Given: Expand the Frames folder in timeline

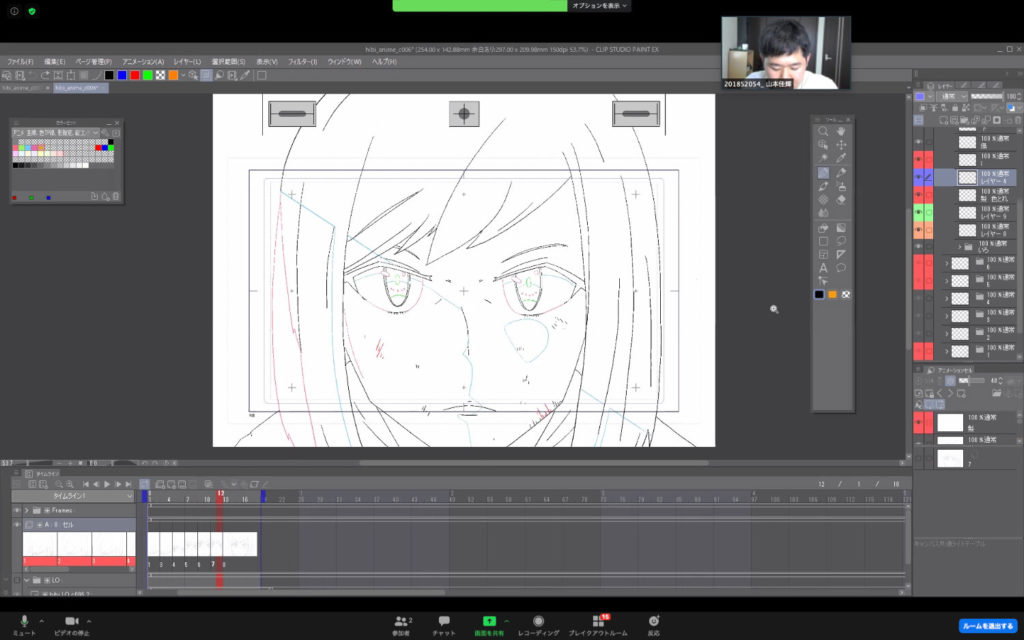Looking at the screenshot, I should [x=27, y=510].
